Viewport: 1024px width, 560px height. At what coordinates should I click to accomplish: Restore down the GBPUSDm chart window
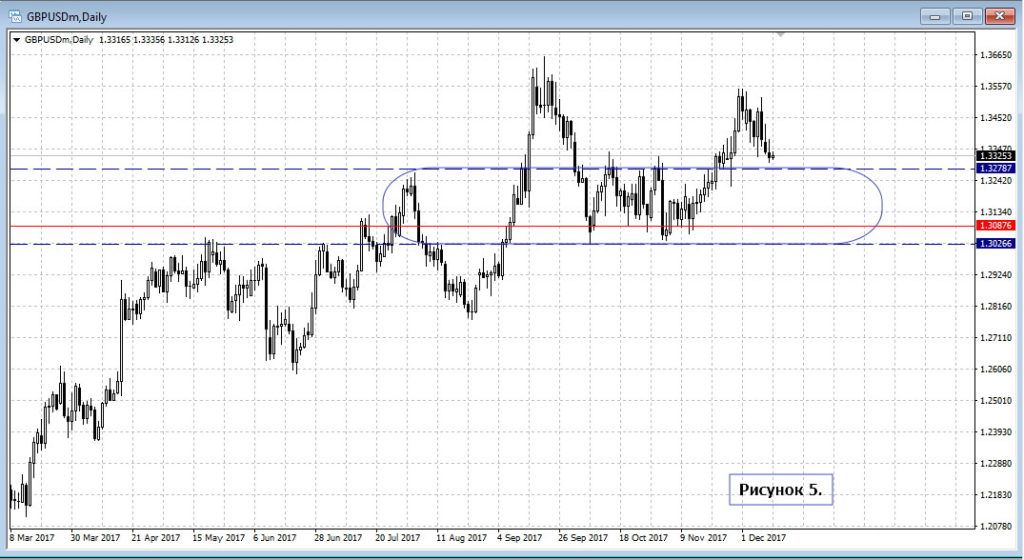coord(966,15)
